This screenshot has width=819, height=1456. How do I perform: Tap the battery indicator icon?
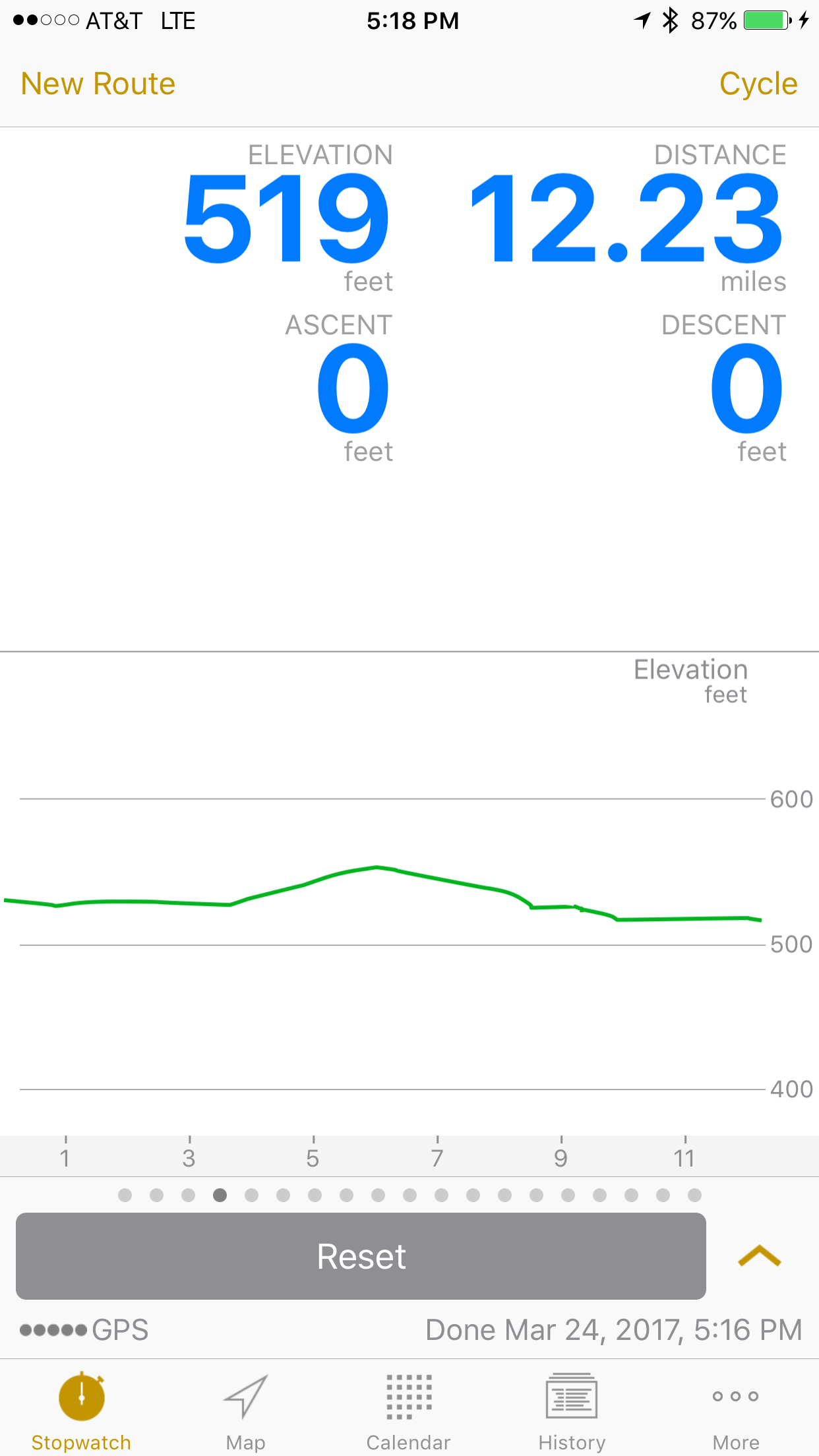pos(767,20)
